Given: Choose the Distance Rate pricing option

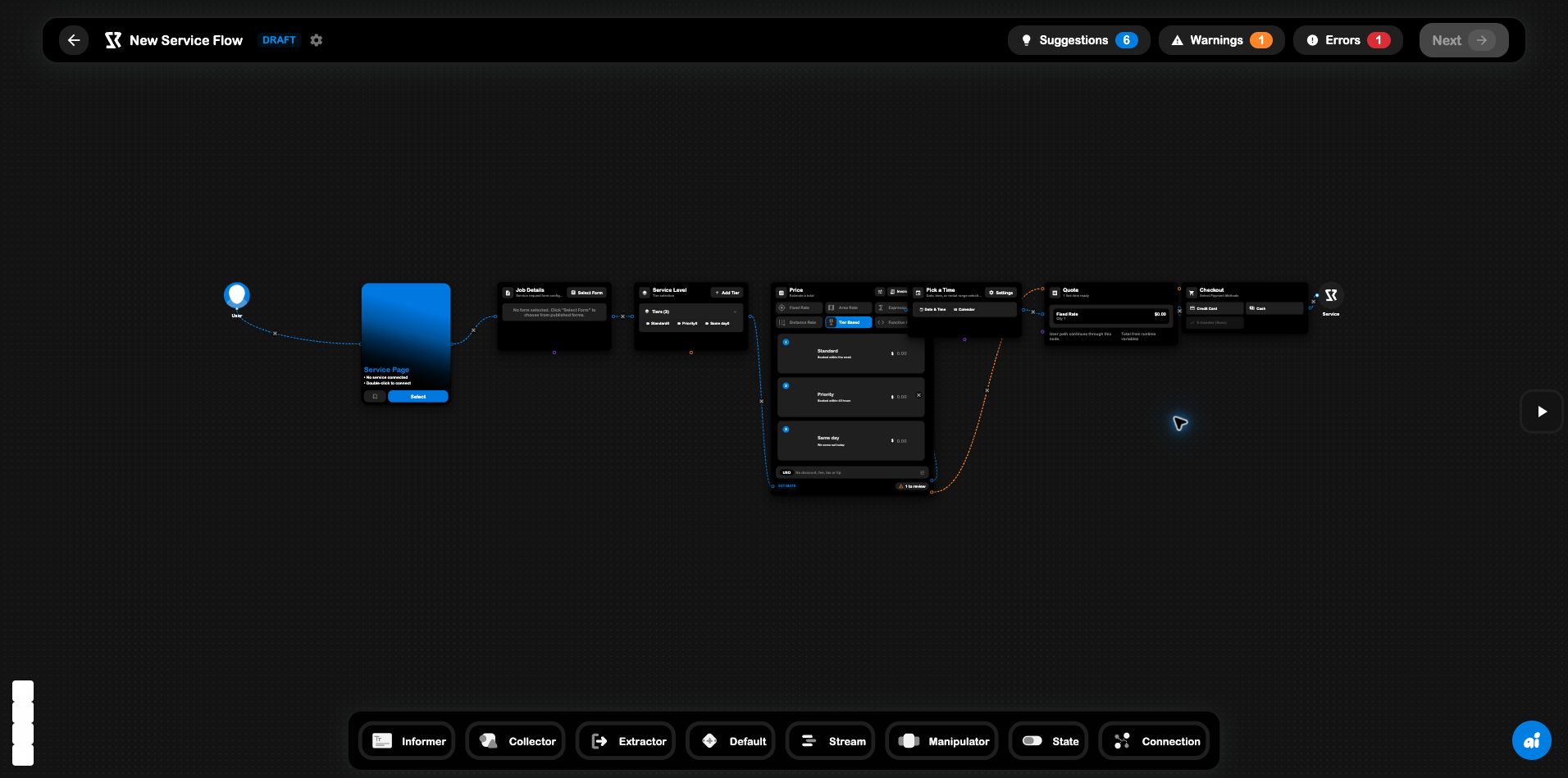Looking at the screenshot, I should point(799,322).
